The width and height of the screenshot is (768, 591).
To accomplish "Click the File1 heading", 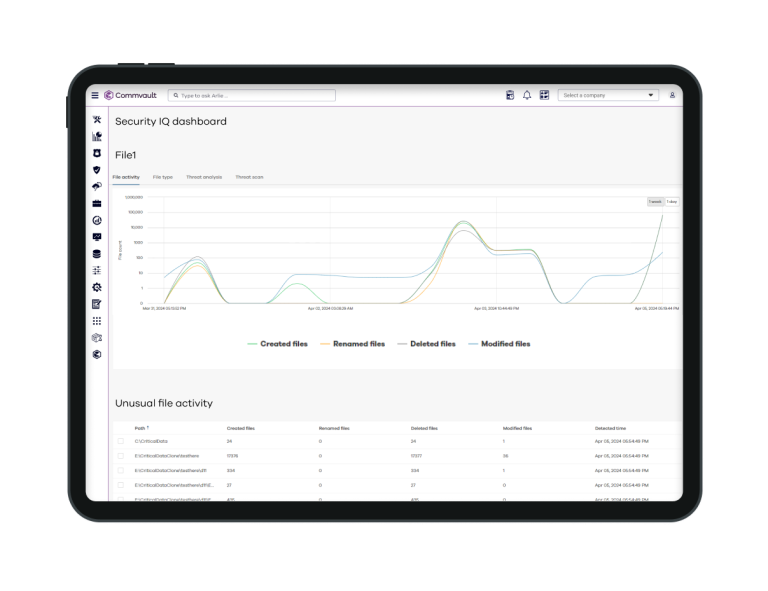I will [125, 155].
